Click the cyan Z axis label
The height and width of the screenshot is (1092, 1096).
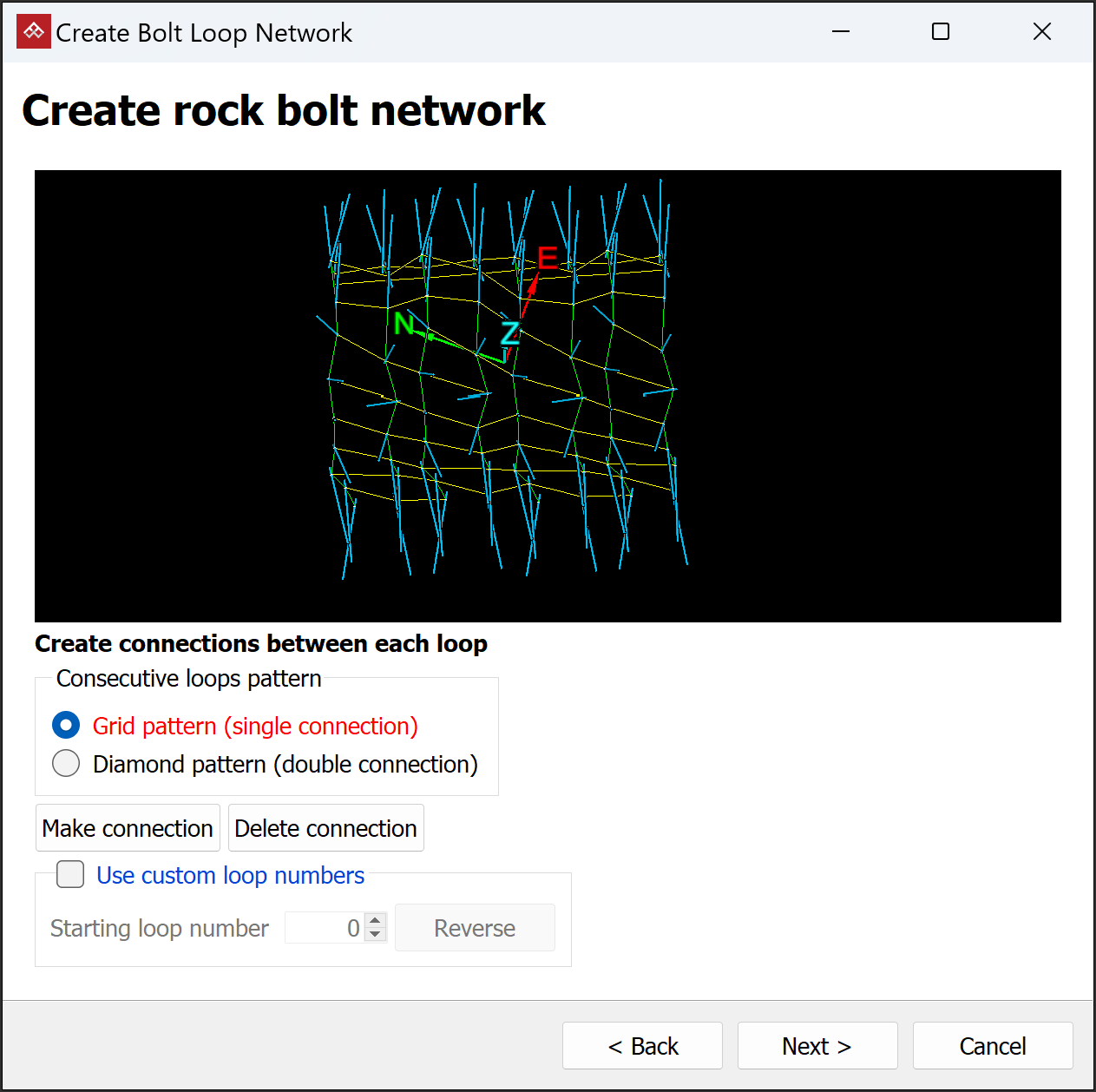(509, 332)
